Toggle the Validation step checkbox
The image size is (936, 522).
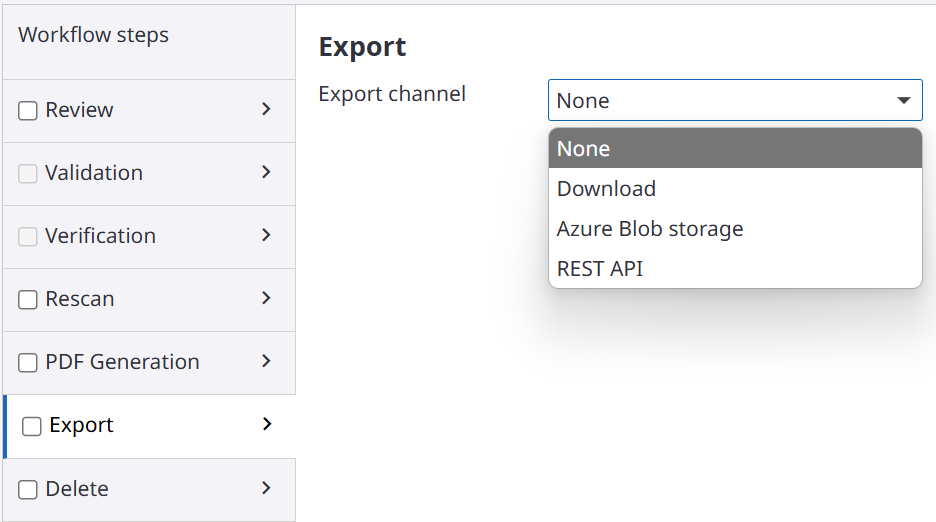pos(27,173)
